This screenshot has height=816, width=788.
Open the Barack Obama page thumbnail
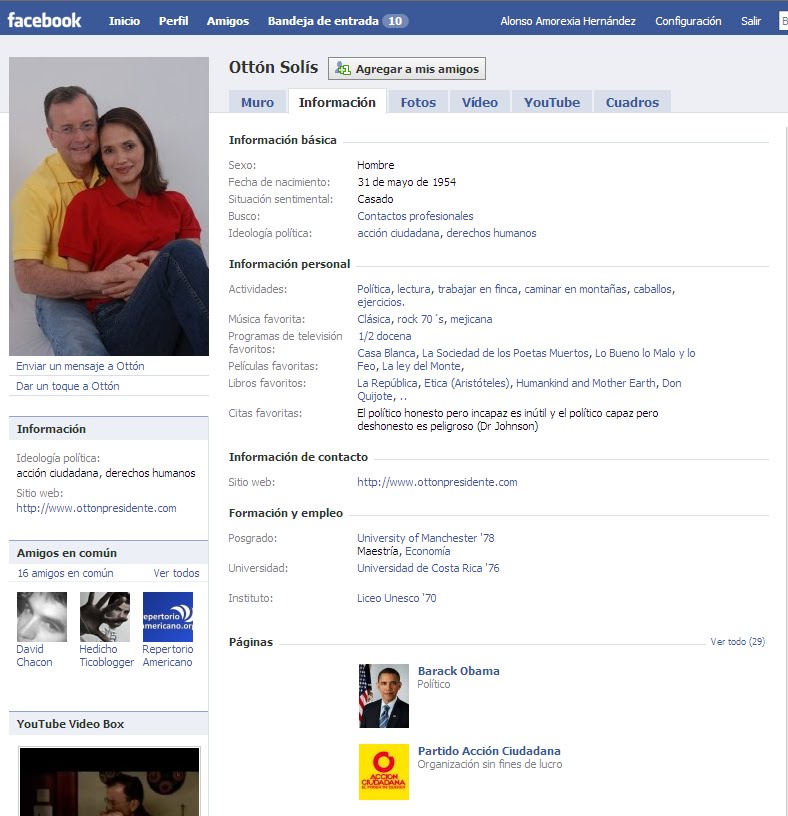tap(384, 696)
